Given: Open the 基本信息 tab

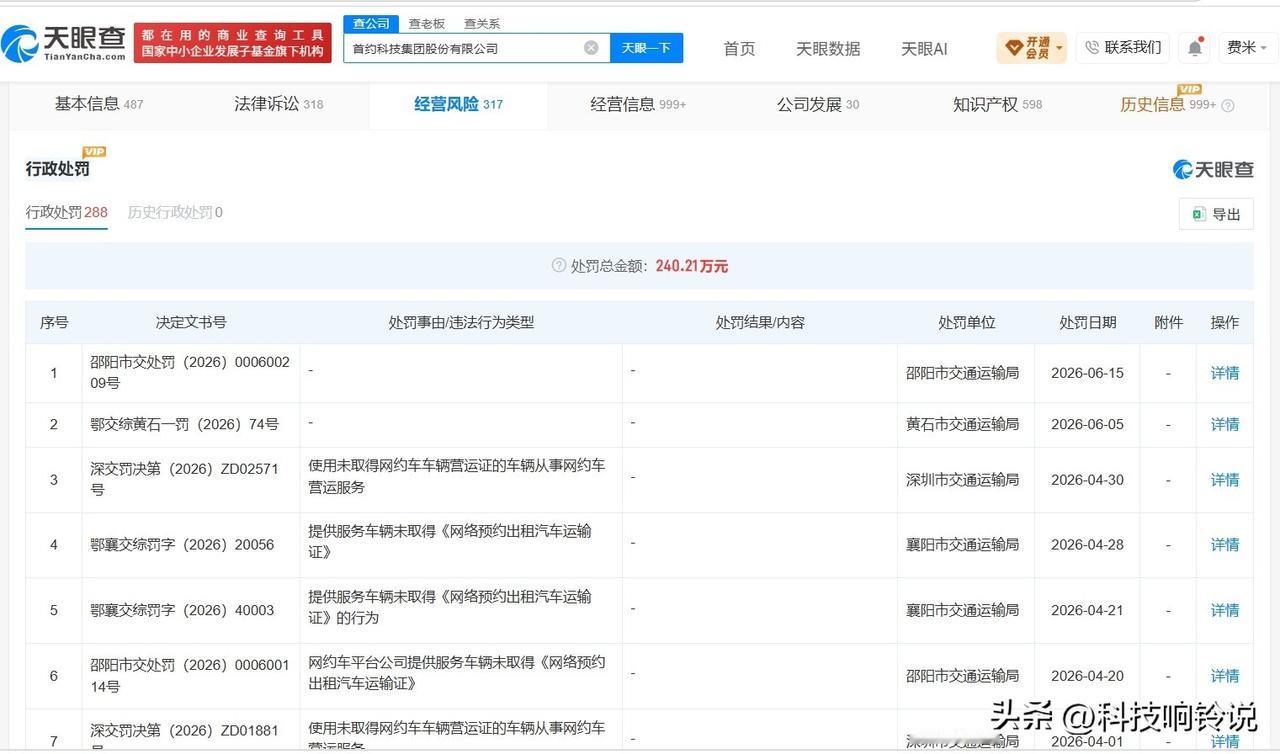Looking at the screenshot, I should 99,104.
